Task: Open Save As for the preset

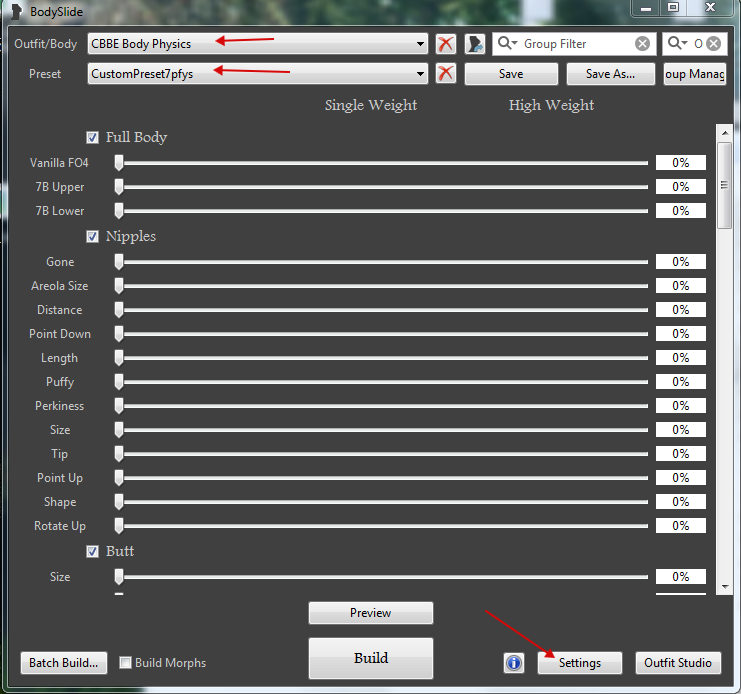Action: [611, 74]
